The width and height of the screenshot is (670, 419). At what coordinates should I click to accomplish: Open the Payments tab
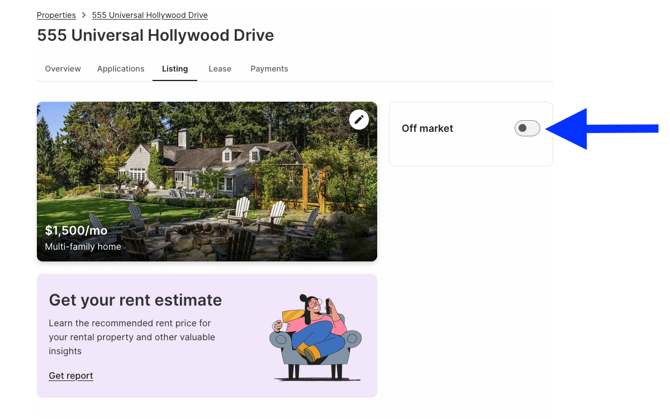click(x=269, y=69)
